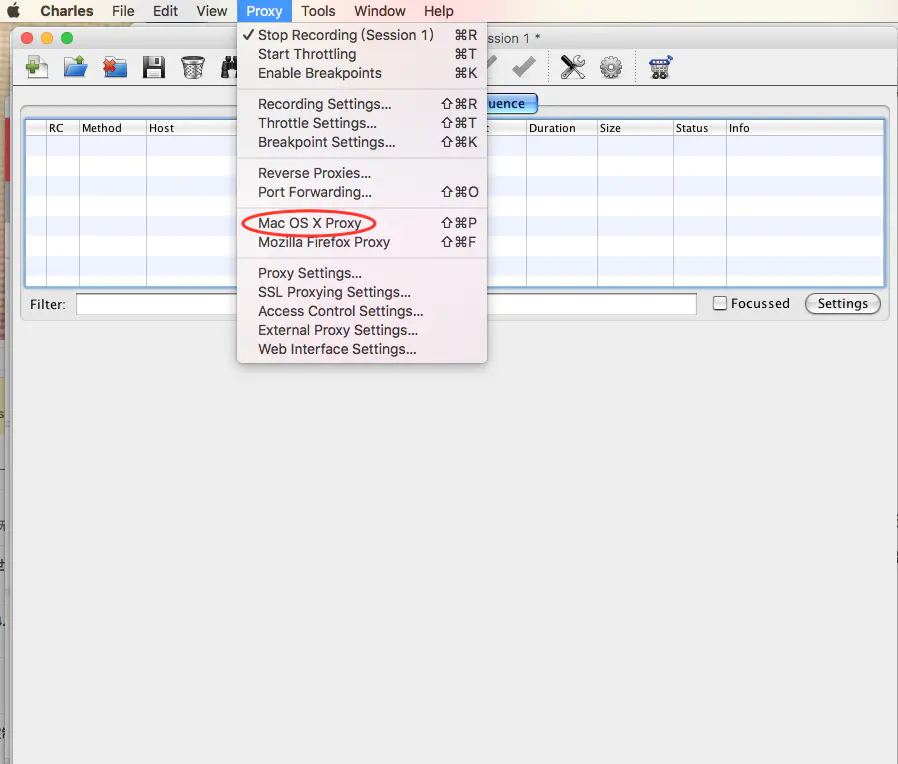Open the Apple menu
898x764 pixels.
tap(13, 11)
